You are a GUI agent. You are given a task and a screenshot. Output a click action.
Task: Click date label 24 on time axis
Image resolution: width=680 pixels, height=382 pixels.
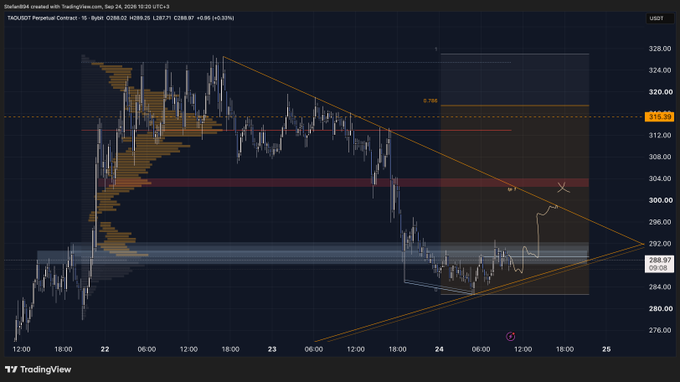click(x=439, y=349)
